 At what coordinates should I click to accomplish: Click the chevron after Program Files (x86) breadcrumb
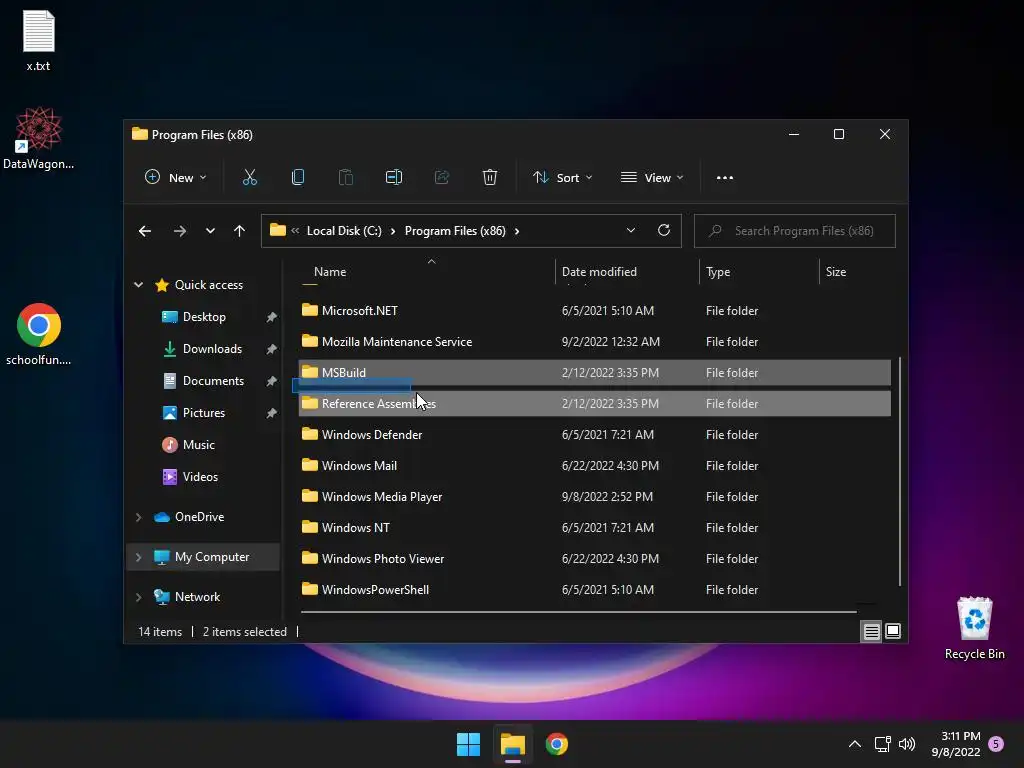pyautogui.click(x=517, y=231)
